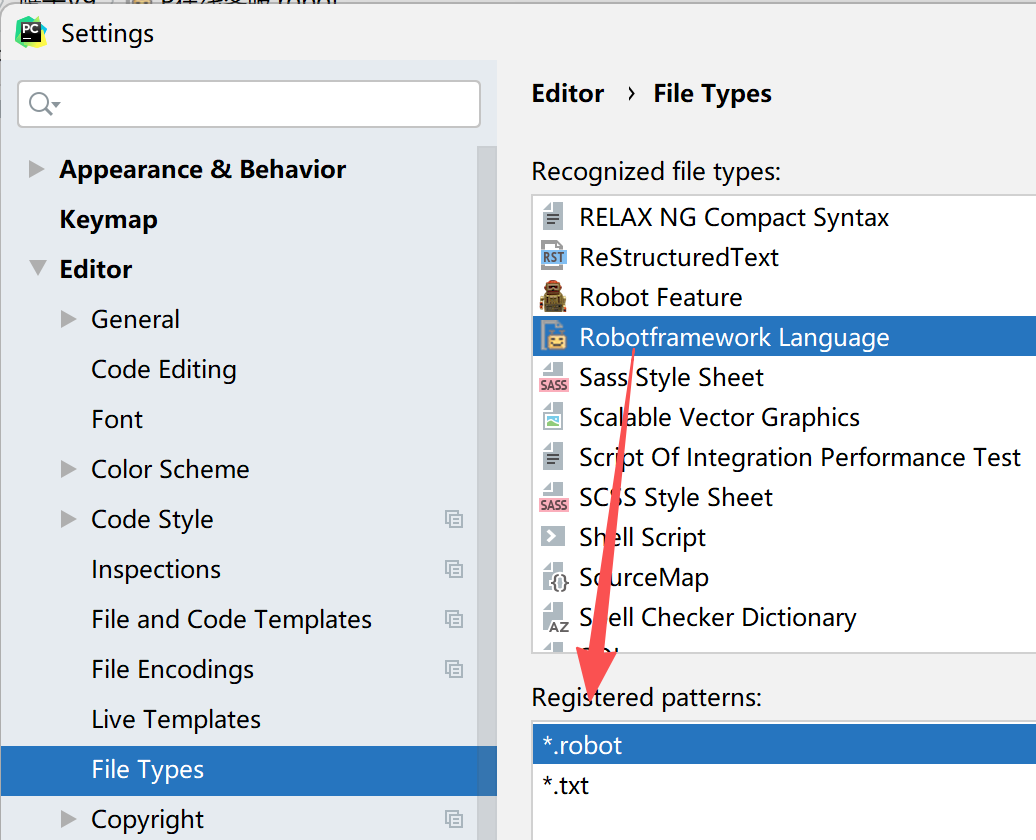
Task: Click the copy icon beside Code Style
Action: (454, 519)
